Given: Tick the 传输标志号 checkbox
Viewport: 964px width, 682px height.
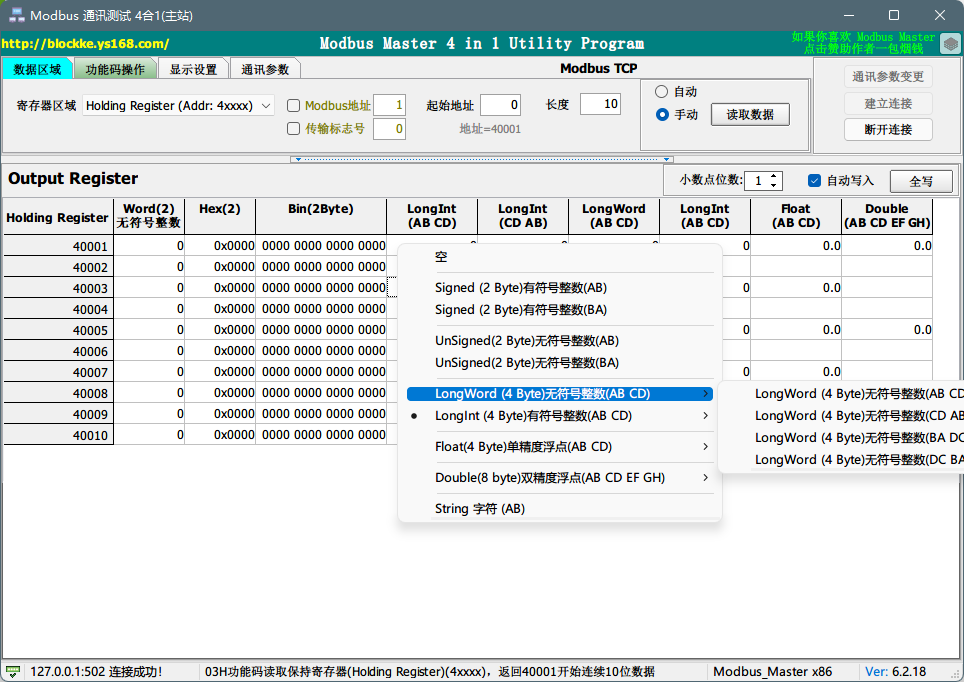Looking at the screenshot, I should point(294,129).
